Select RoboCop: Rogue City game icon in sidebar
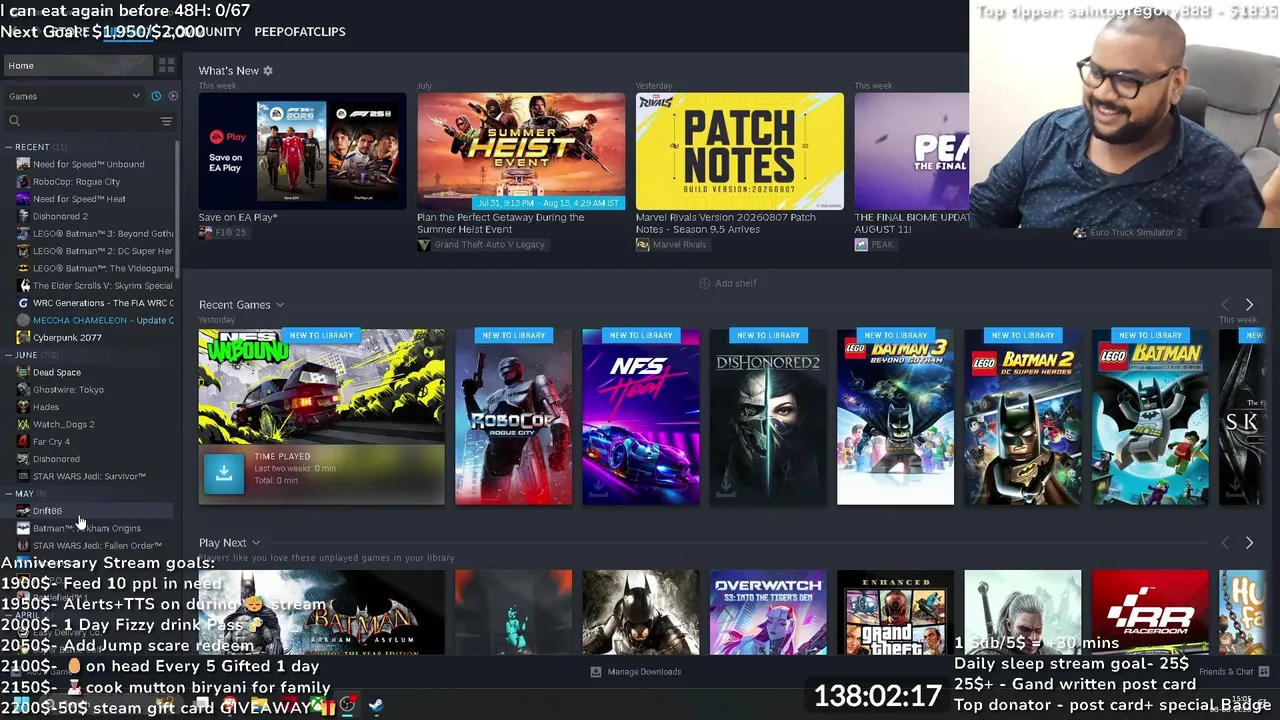This screenshot has height=720, width=1280. point(23,182)
